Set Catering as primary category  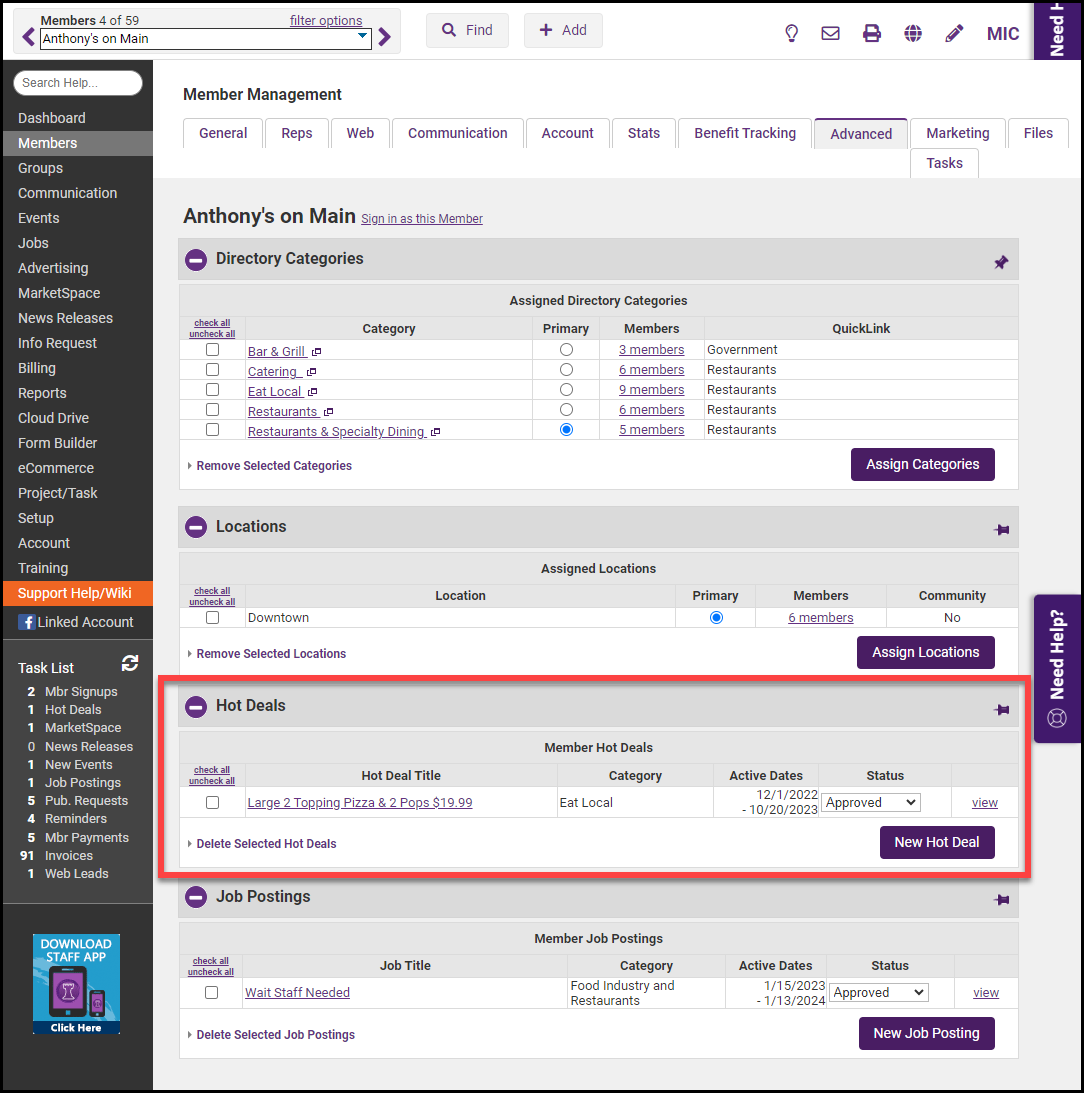(x=566, y=370)
